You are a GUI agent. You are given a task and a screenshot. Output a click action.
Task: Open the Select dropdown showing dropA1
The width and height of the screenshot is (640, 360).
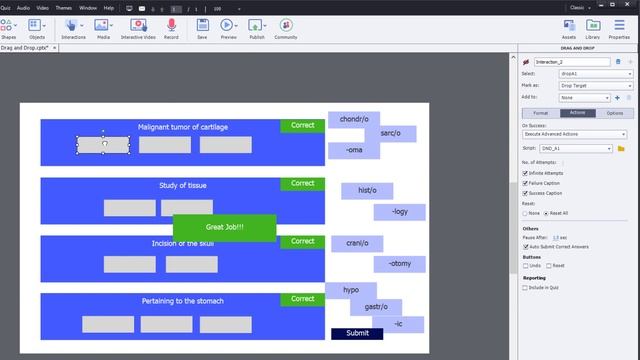point(596,74)
